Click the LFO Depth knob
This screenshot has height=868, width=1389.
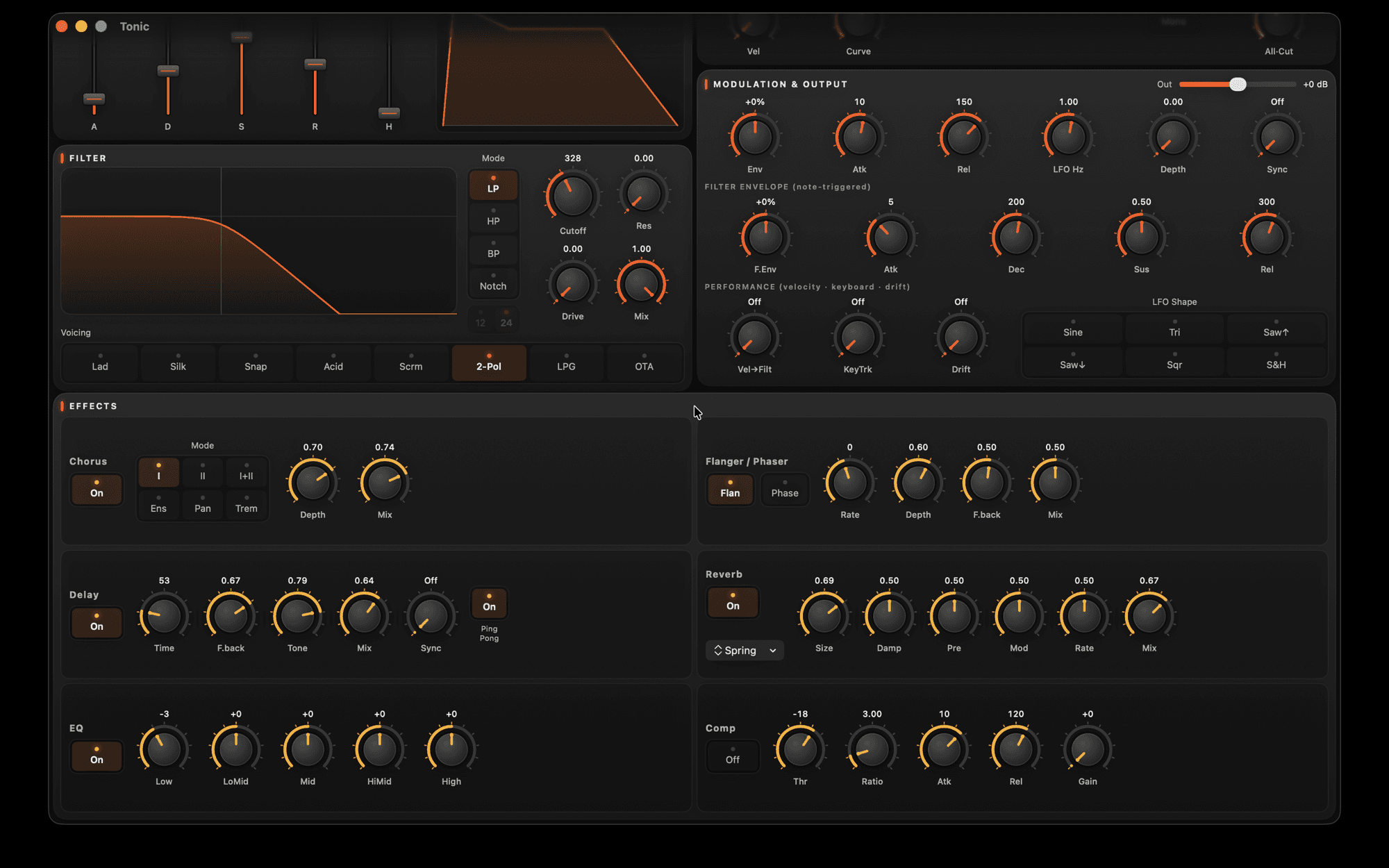pos(1173,137)
